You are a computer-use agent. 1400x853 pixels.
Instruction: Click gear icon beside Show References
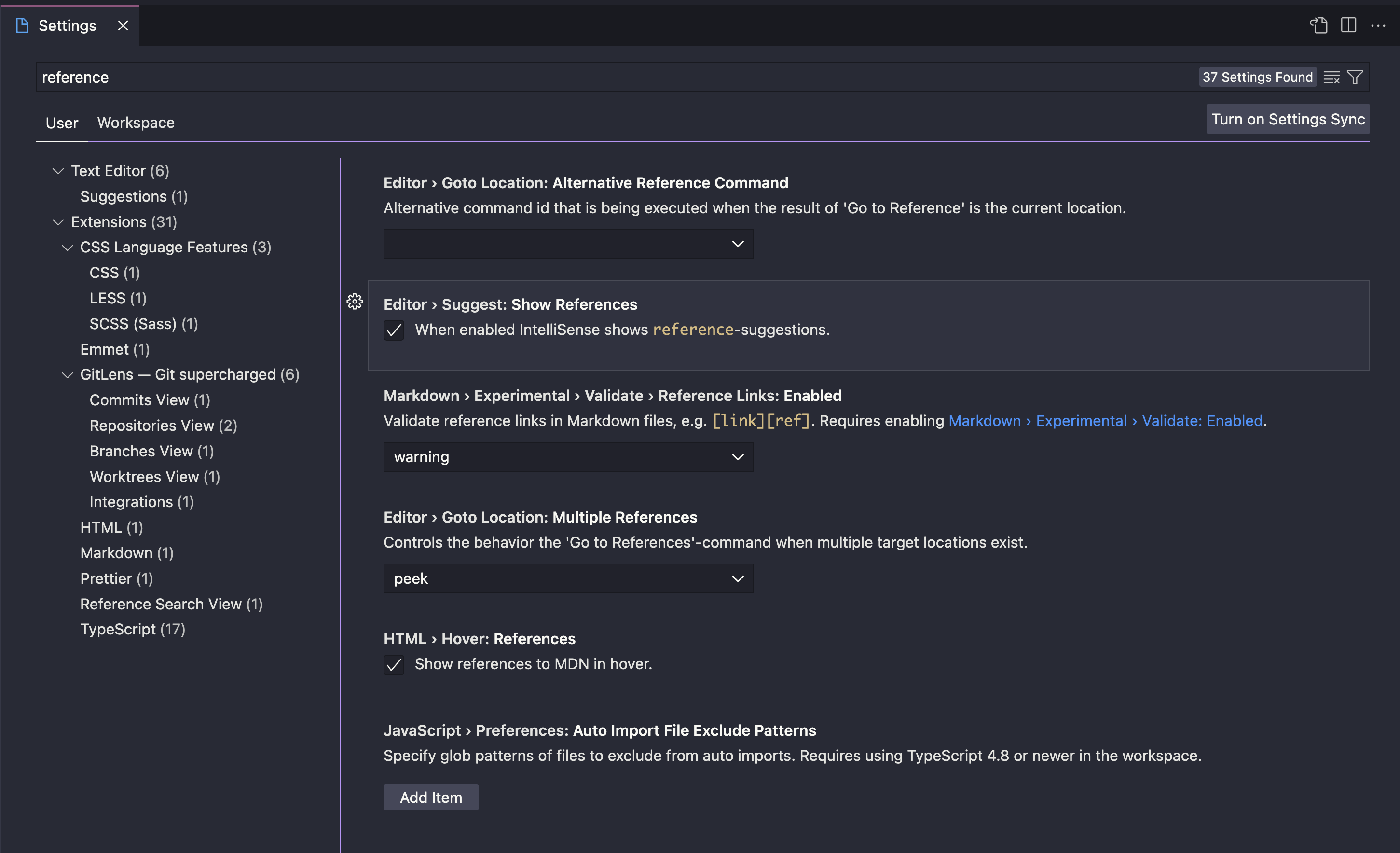click(355, 301)
